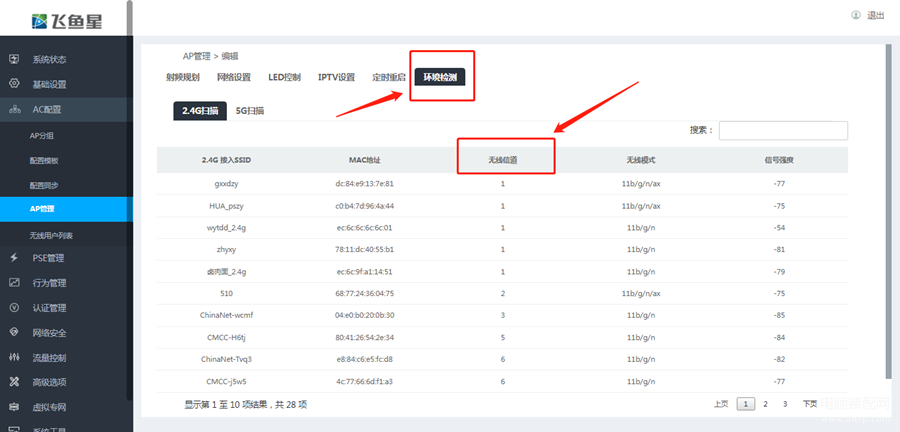This screenshot has width=900, height=432.
Task: Go to page 2 of results
Action: (765, 404)
